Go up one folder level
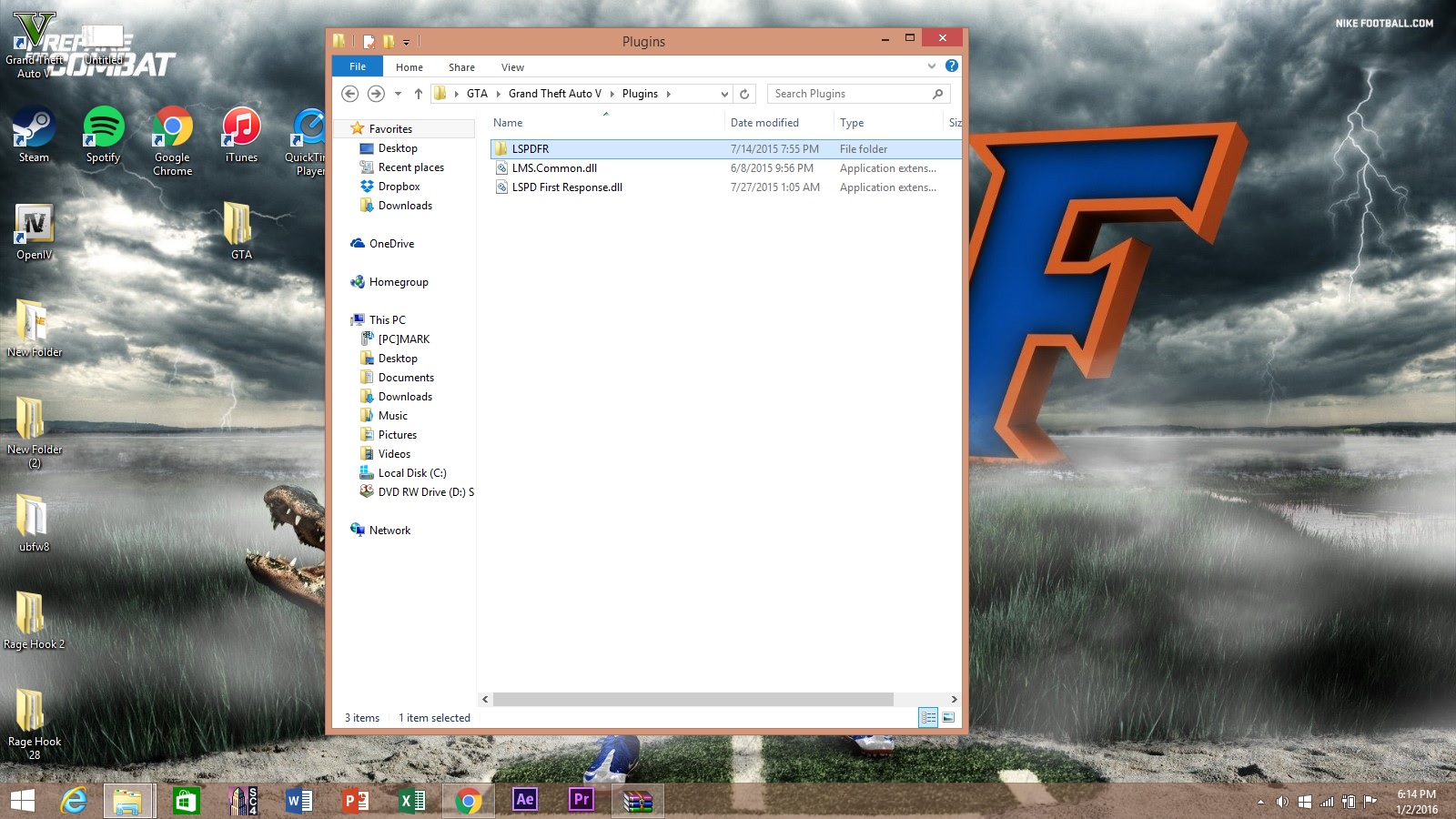Viewport: 1456px width, 819px height. tap(419, 94)
